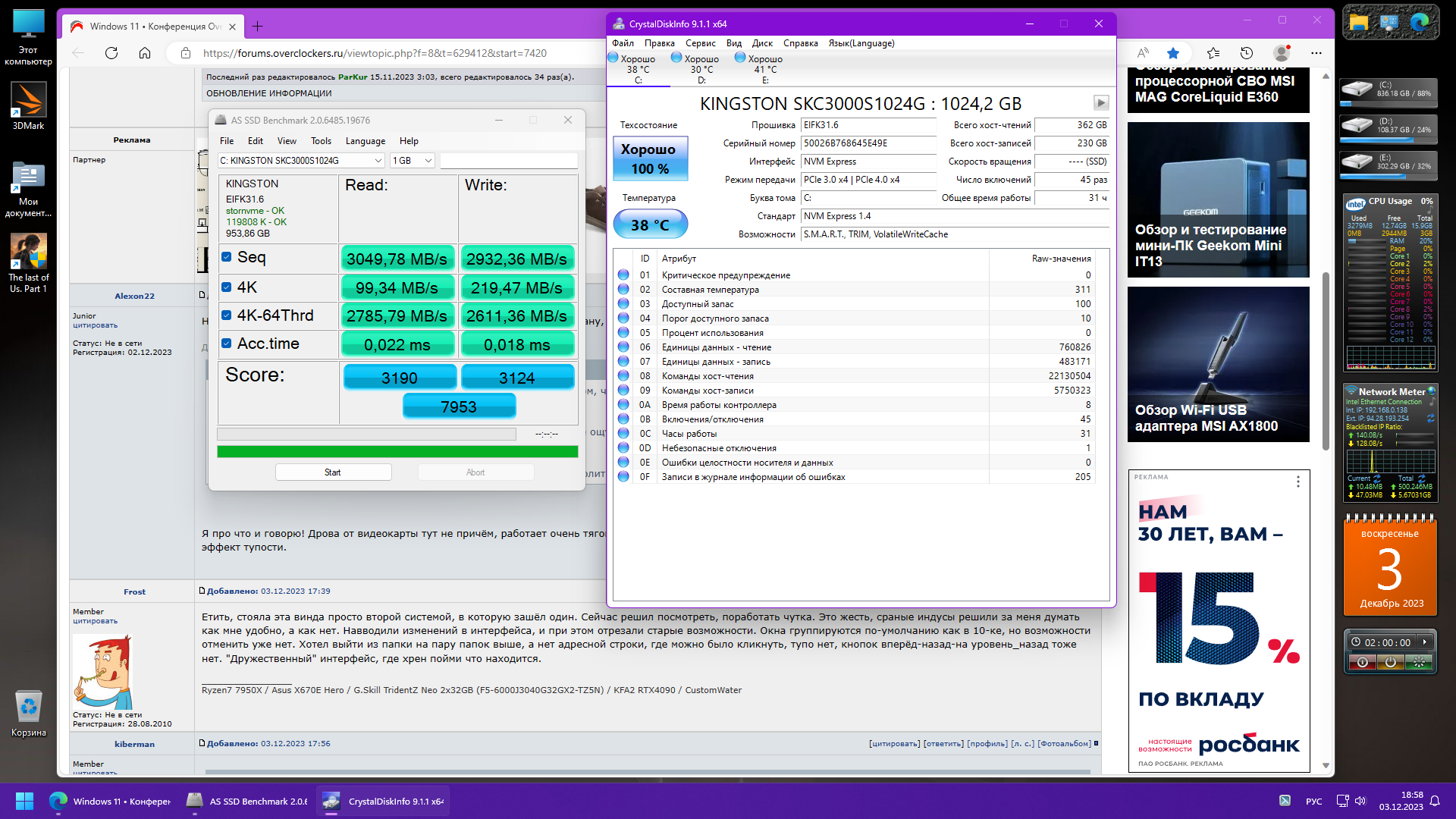The width and height of the screenshot is (1456, 819).
Task: Click next disk arrow in CrystalDiskInfo
Action: click(1101, 102)
